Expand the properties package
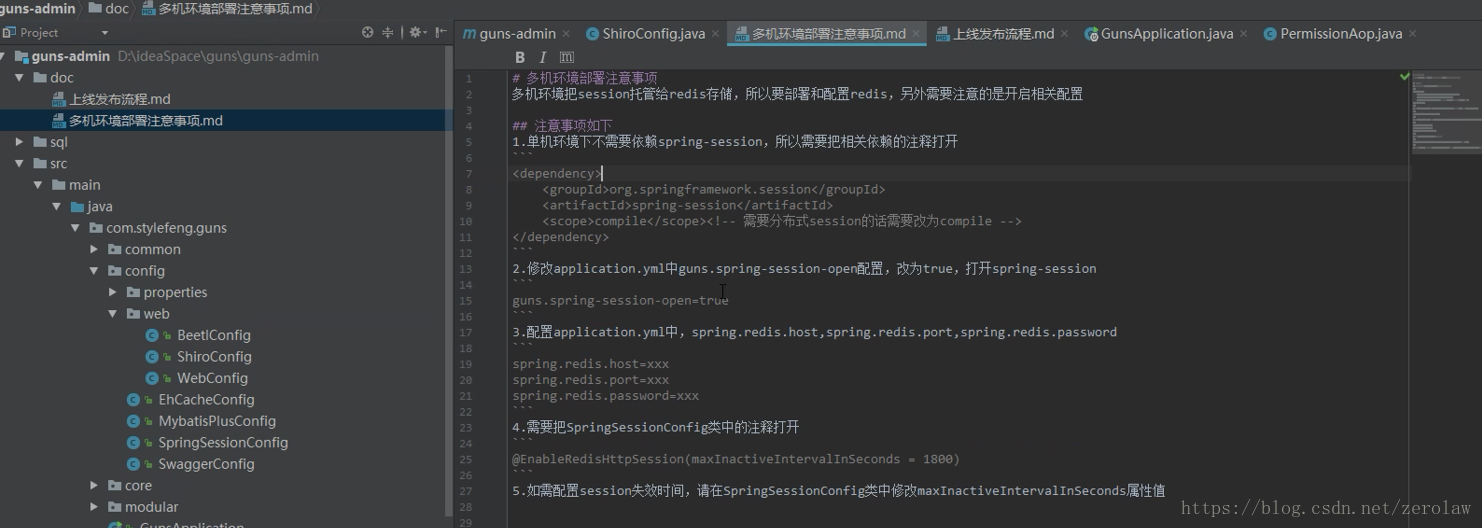 (x=113, y=292)
